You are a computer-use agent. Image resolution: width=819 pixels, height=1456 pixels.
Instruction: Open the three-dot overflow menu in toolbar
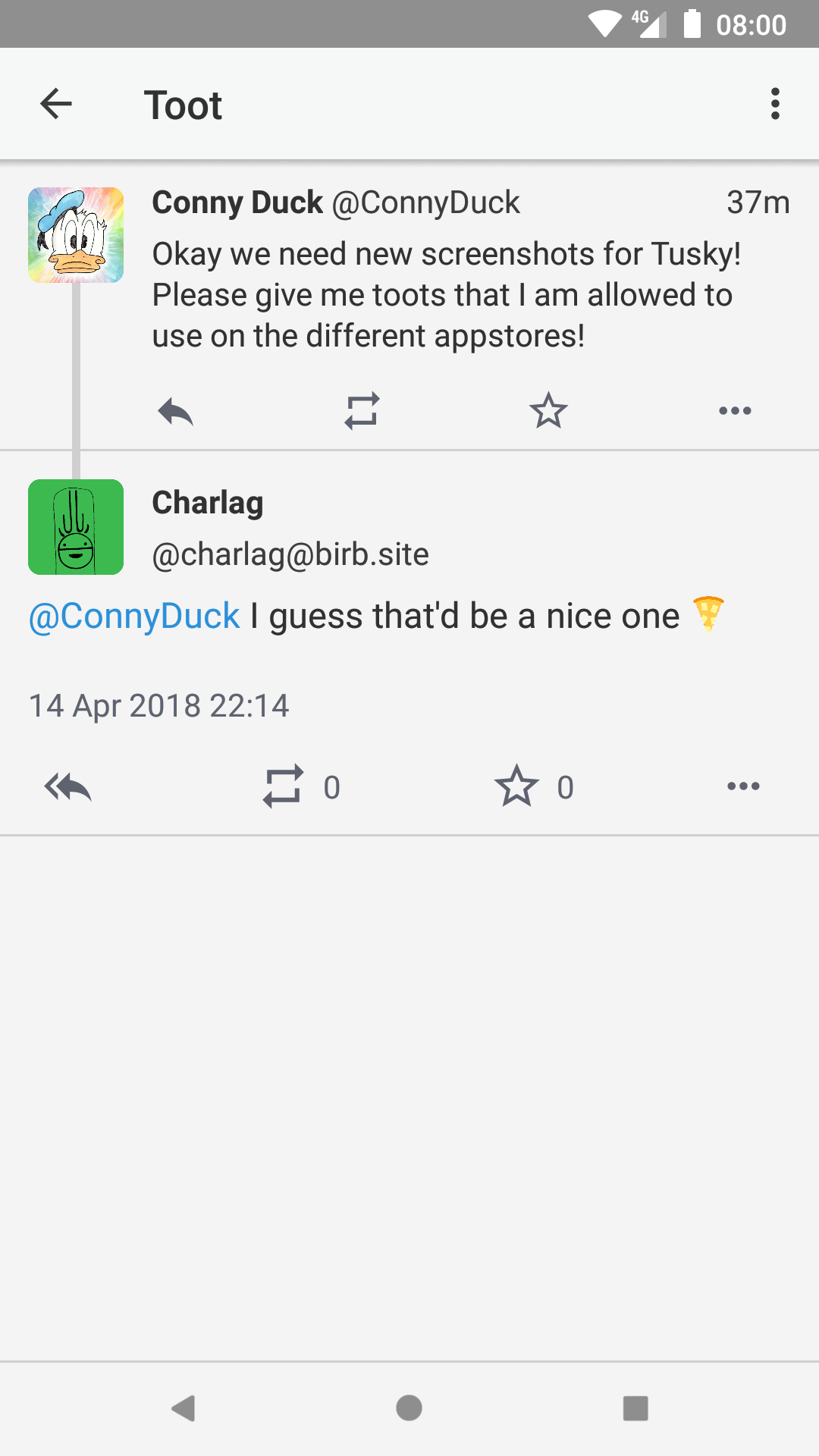[x=774, y=104]
